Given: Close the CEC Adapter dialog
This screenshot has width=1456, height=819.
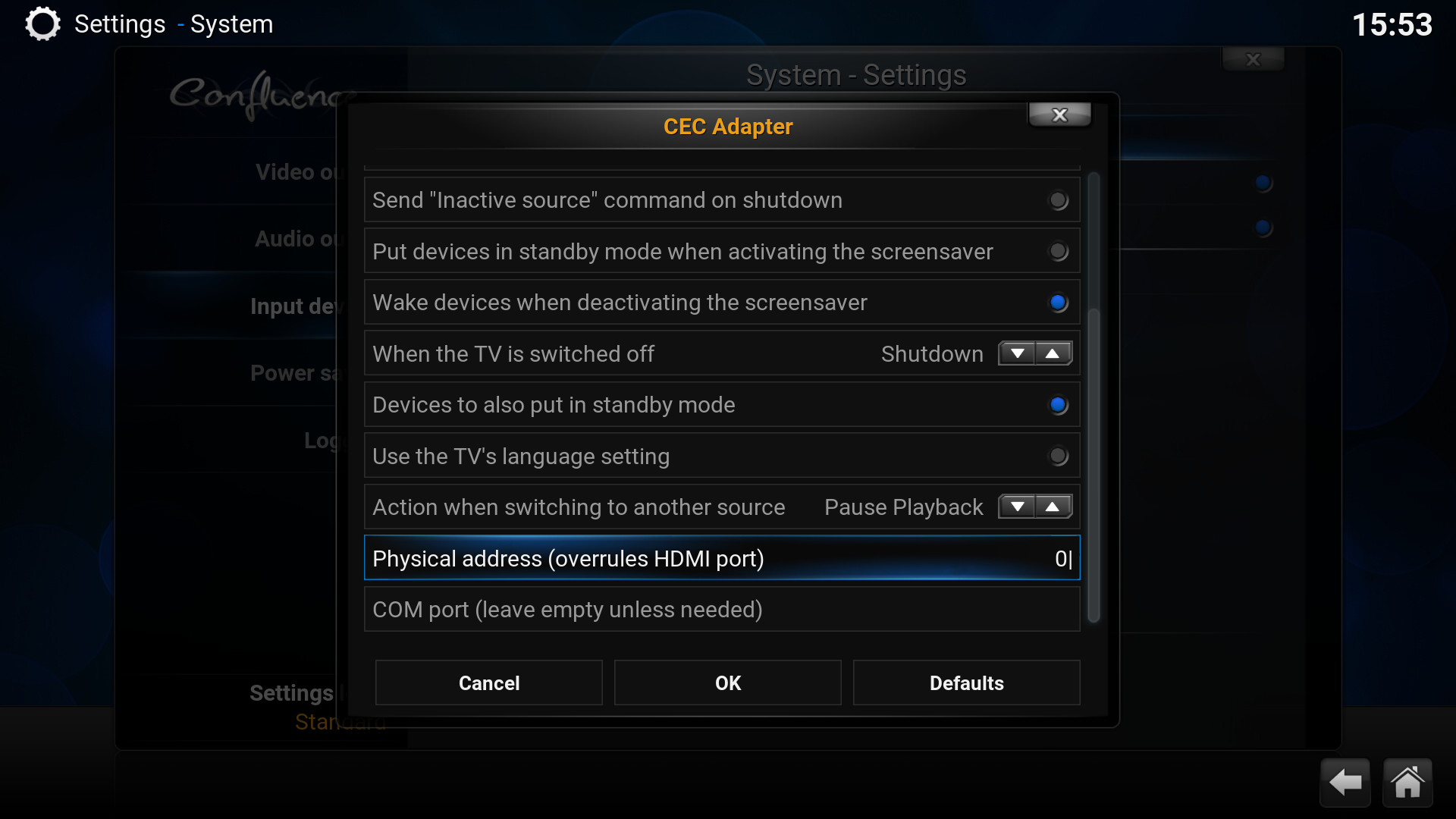Looking at the screenshot, I should click(1059, 115).
